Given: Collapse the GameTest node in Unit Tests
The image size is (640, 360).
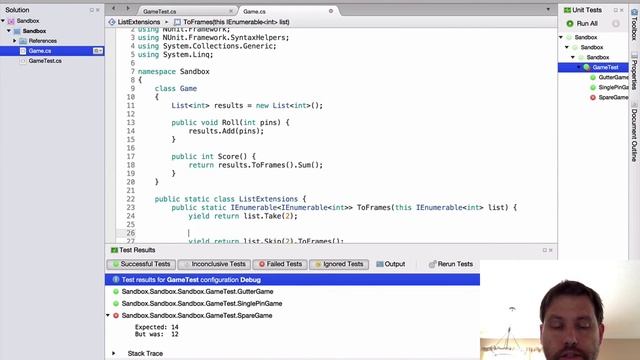Looking at the screenshot, I should (x=579, y=67).
